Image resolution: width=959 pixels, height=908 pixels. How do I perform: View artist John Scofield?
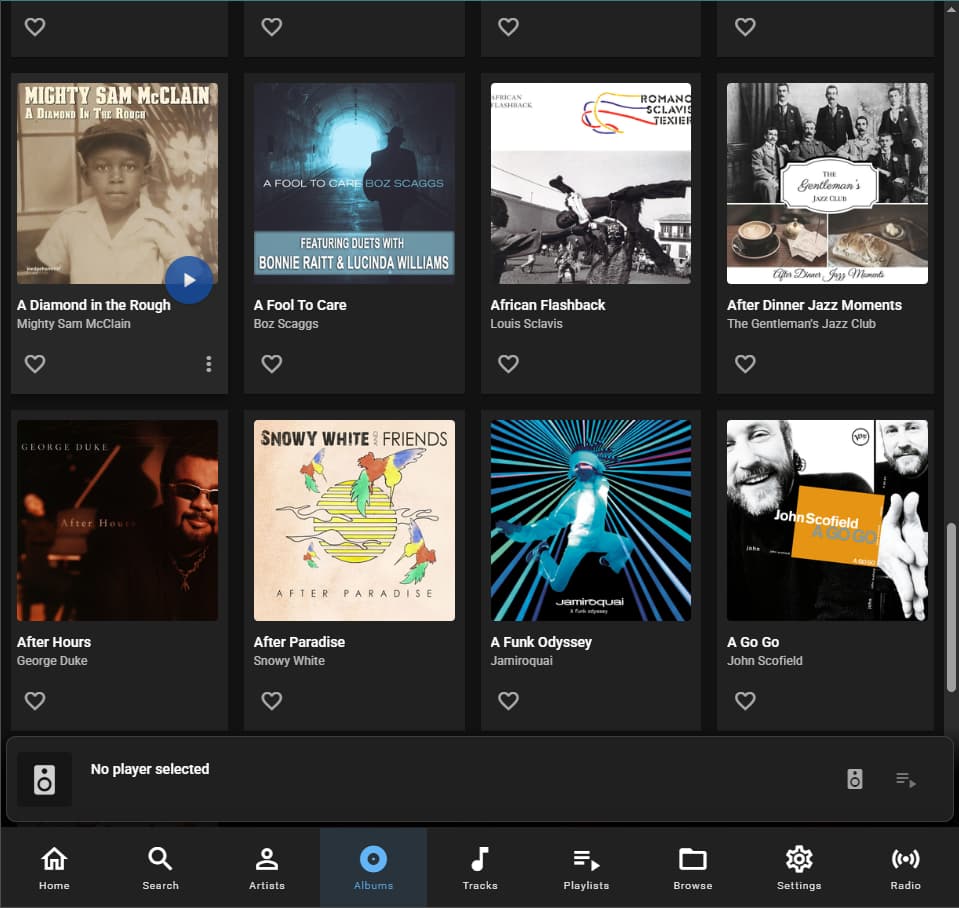click(765, 661)
